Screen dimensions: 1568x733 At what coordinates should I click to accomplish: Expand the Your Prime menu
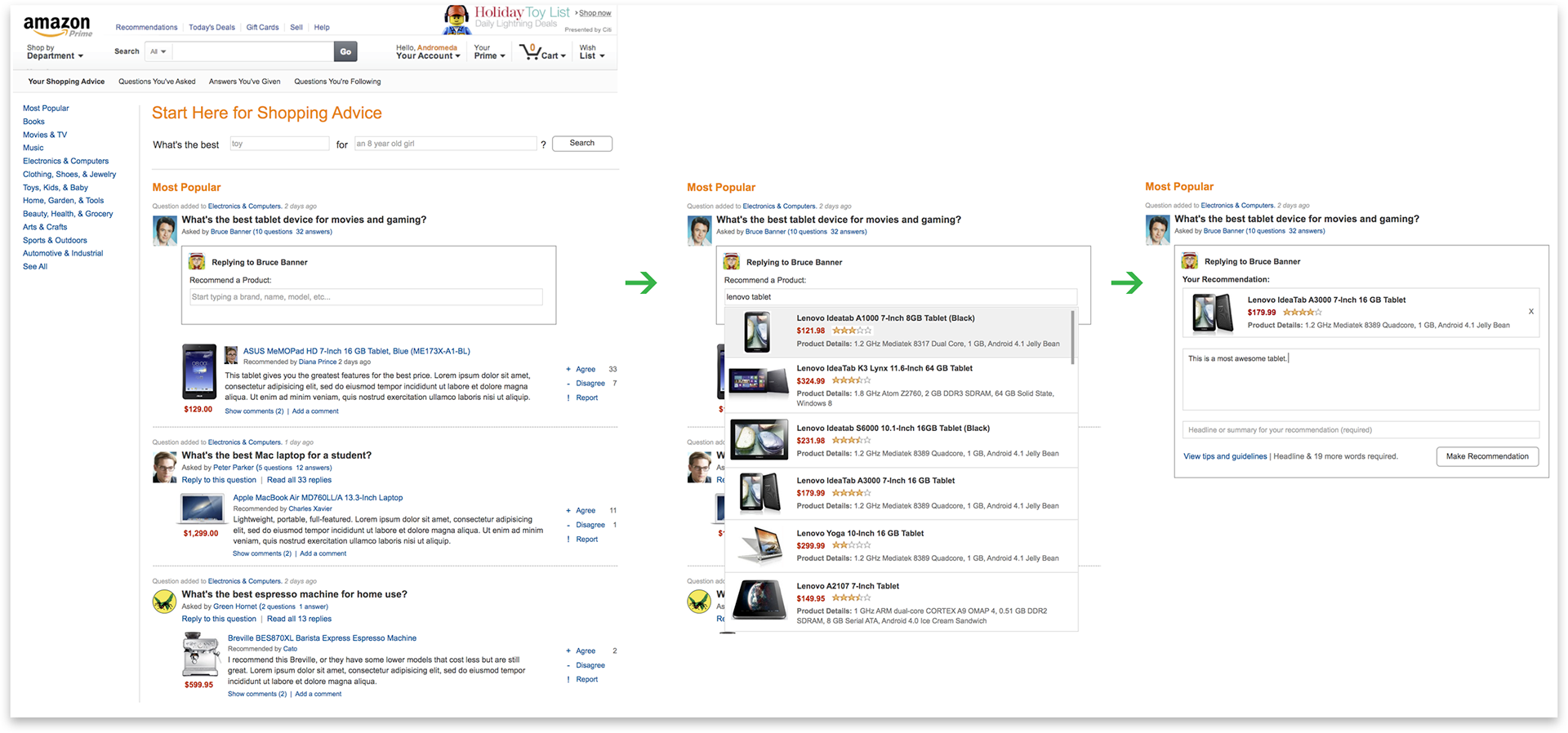tap(489, 52)
